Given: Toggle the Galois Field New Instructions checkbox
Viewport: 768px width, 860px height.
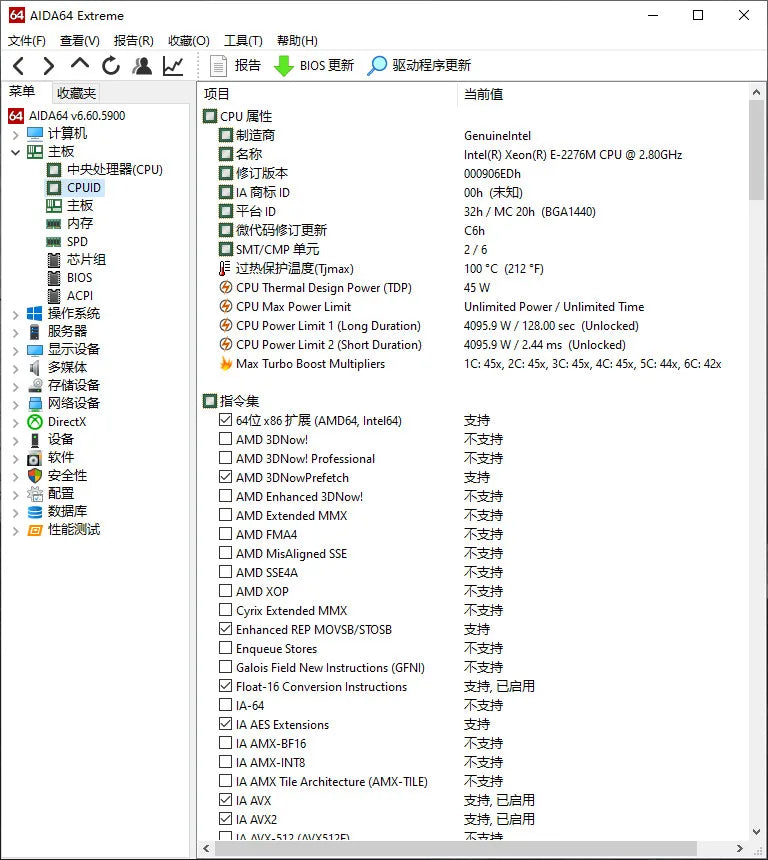Looking at the screenshot, I should click(225, 667).
